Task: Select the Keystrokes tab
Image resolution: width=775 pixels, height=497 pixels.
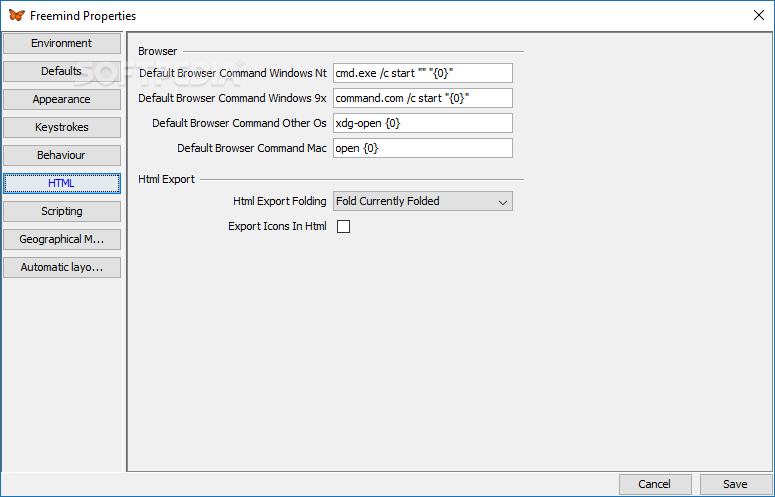Action: (62, 127)
